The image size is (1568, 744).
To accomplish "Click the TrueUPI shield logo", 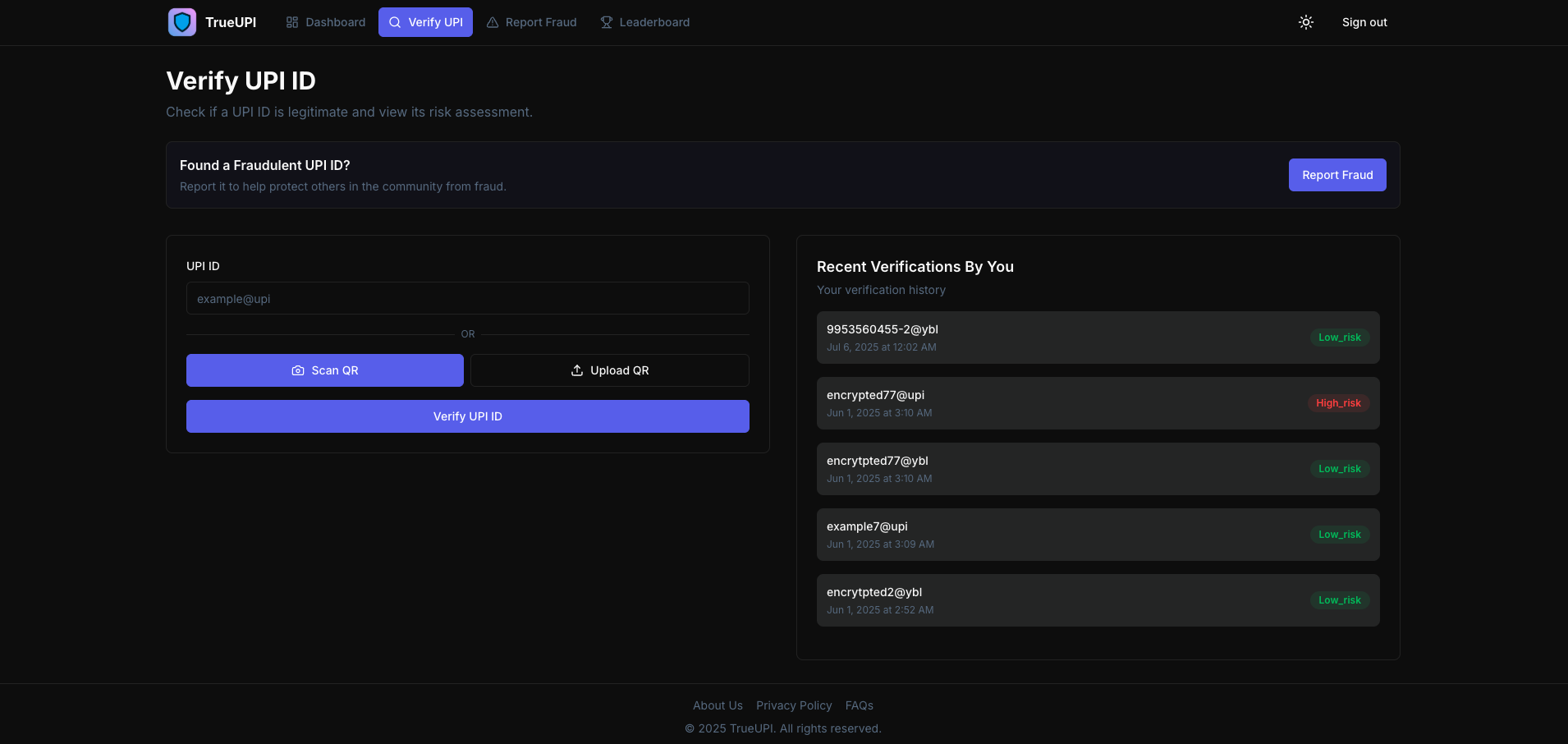I will pyautogui.click(x=182, y=22).
